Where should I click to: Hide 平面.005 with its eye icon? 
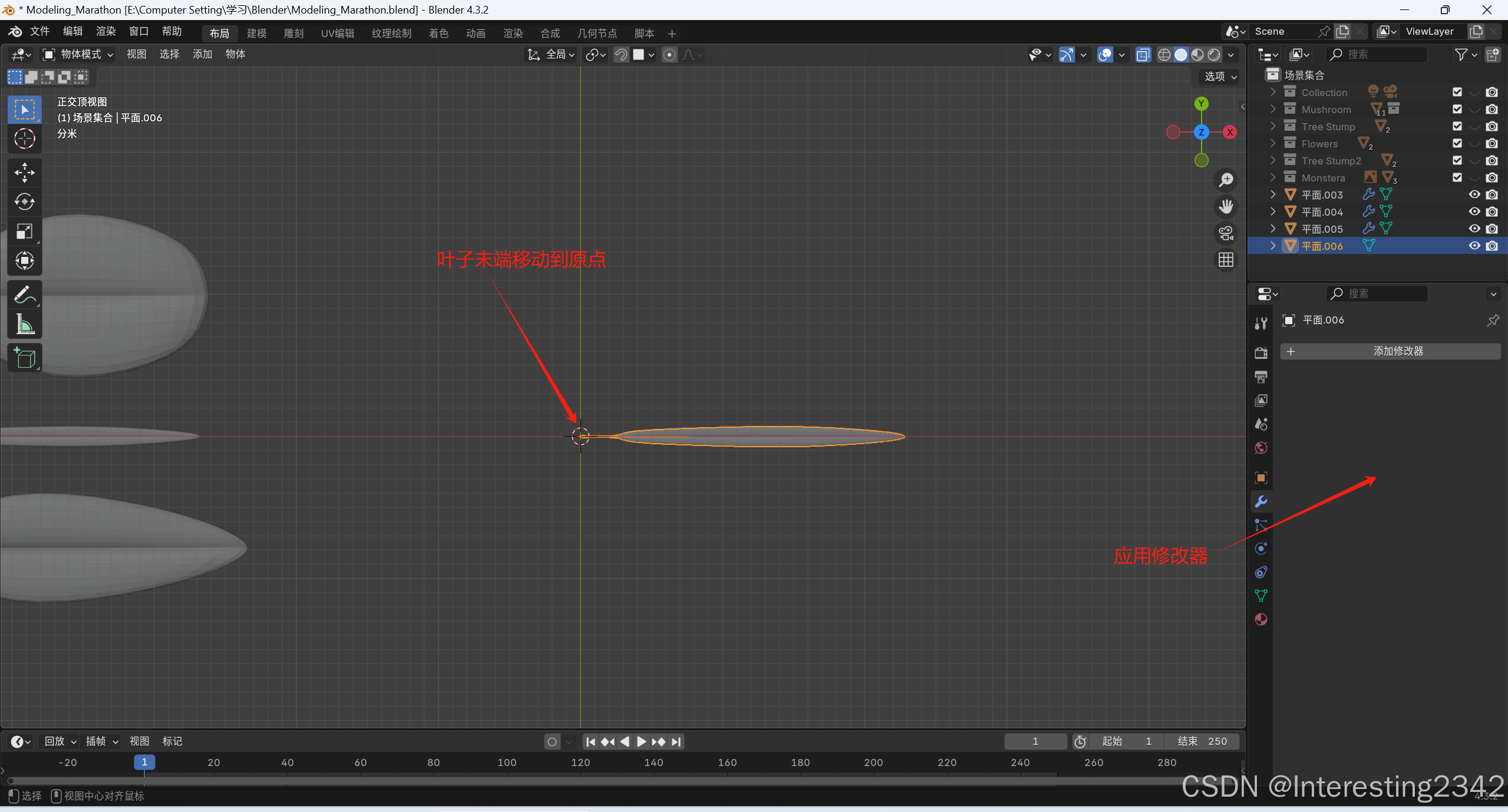(1474, 229)
